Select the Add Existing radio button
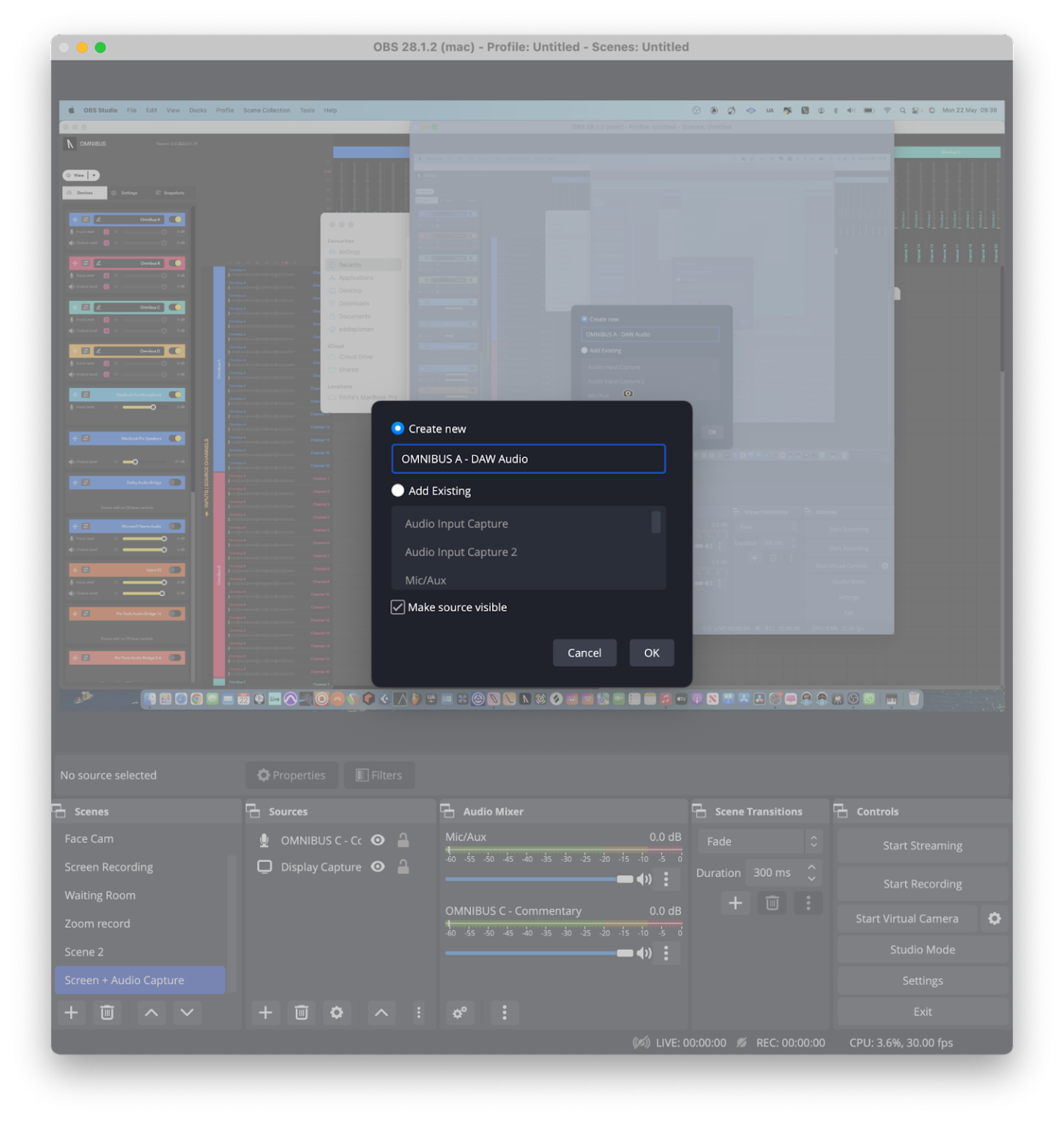The width and height of the screenshot is (1064, 1122). click(x=398, y=490)
